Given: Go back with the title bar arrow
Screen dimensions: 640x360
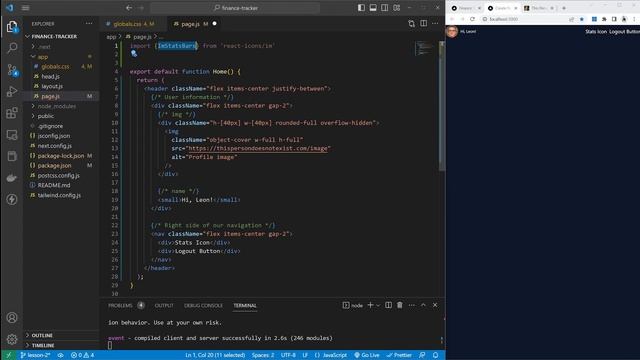Looking at the screenshot, I should [x=129, y=8].
